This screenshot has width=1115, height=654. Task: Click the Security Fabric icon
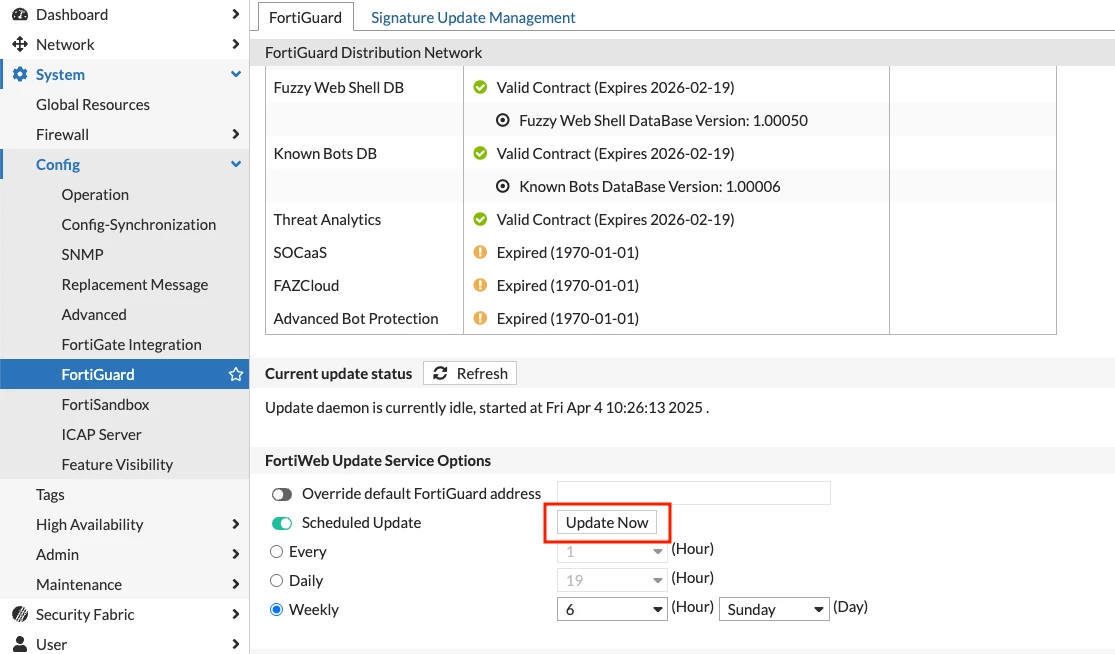pos(20,614)
